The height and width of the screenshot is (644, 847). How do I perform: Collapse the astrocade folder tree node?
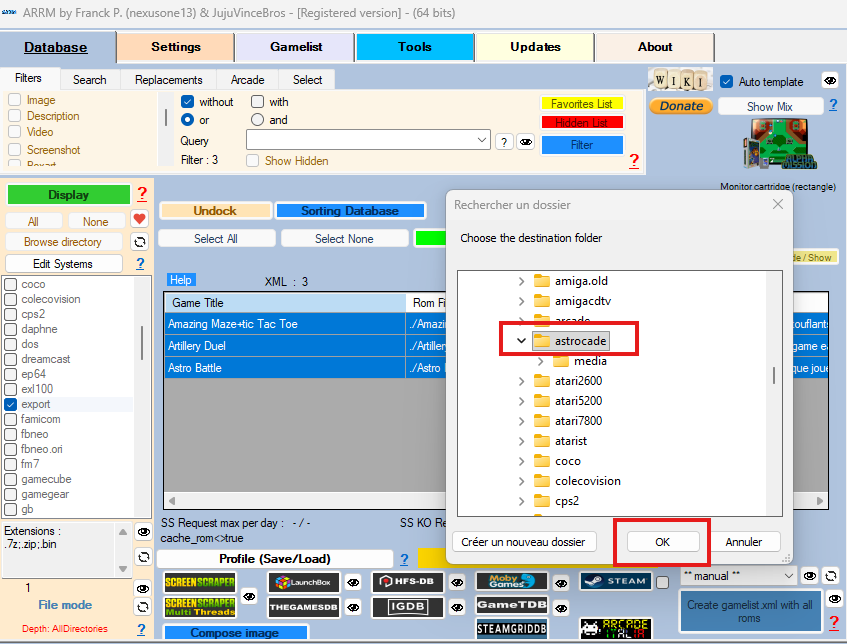click(521, 341)
